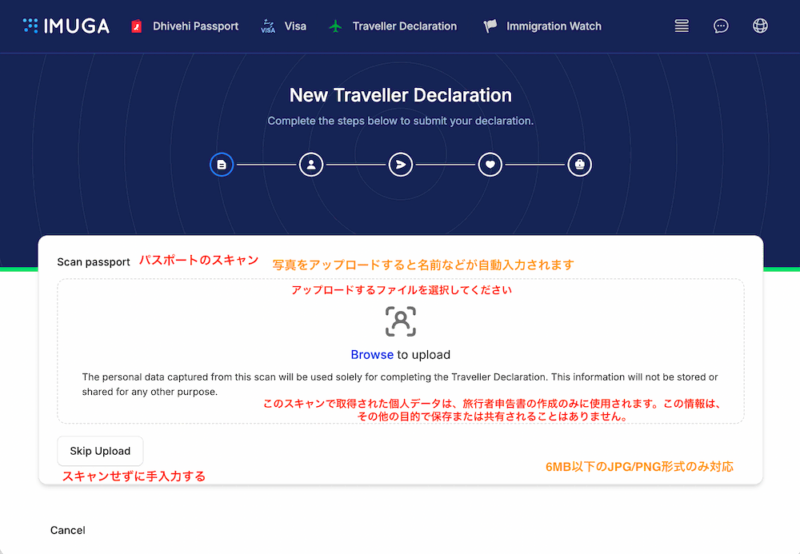The image size is (800, 554).
Task: Click the 'Scan passport' label
Action: tap(93, 262)
